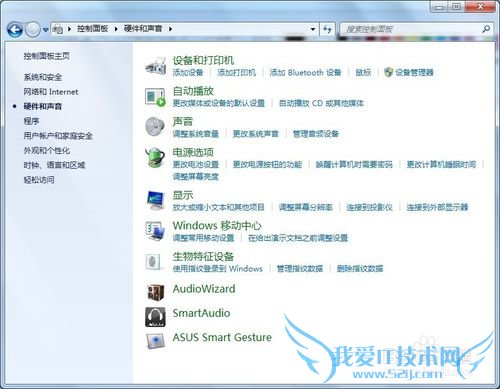The width and height of the screenshot is (500, 389).
Task: Click 调整系统音量 link
Action: click(196, 134)
